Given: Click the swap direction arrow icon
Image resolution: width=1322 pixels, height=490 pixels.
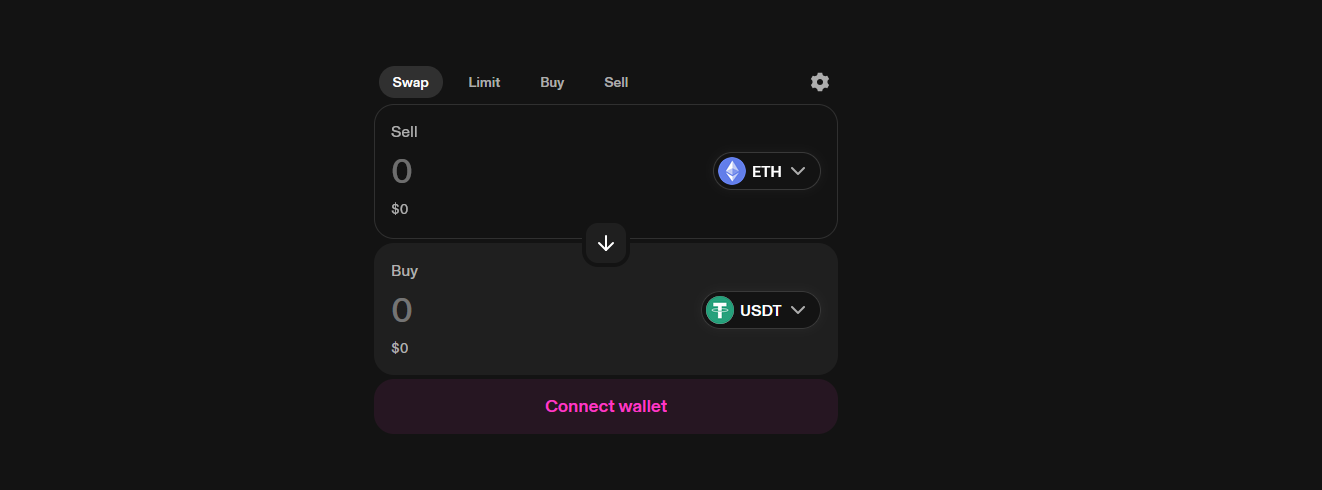Looking at the screenshot, I should (x=606, y=243).
